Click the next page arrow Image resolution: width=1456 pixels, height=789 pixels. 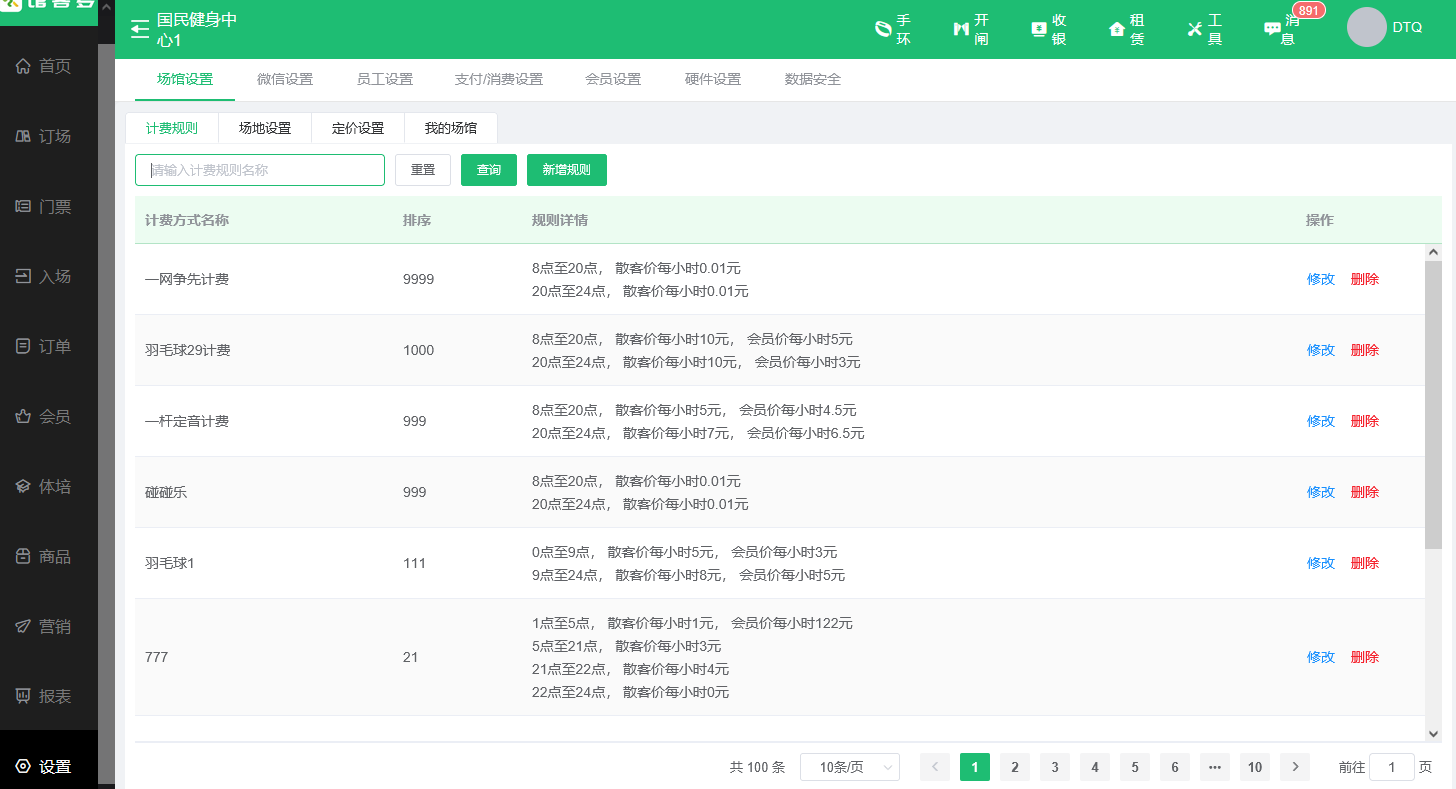point(1295,767)
